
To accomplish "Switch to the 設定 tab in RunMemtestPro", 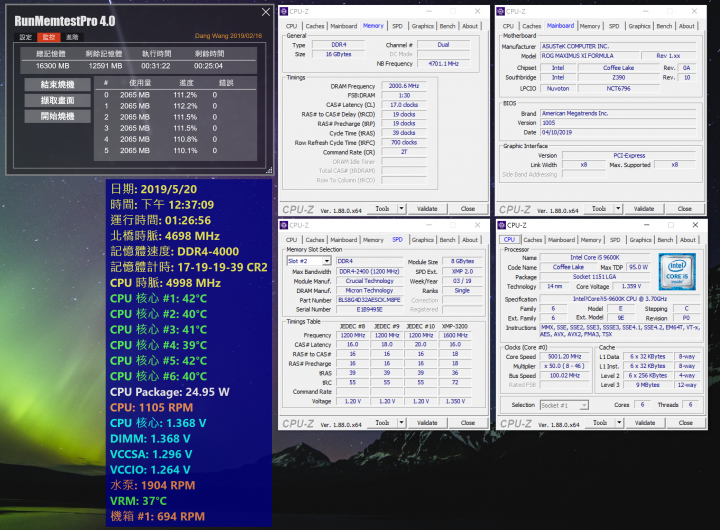I will 26,37.
